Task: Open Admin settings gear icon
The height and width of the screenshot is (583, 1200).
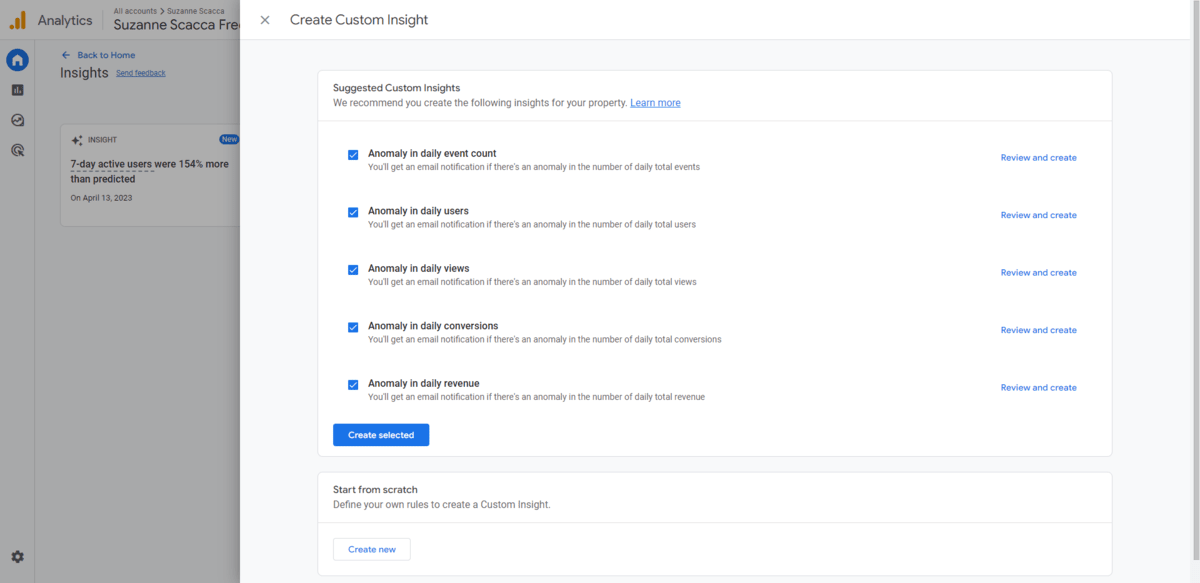Action: [17, 557]
